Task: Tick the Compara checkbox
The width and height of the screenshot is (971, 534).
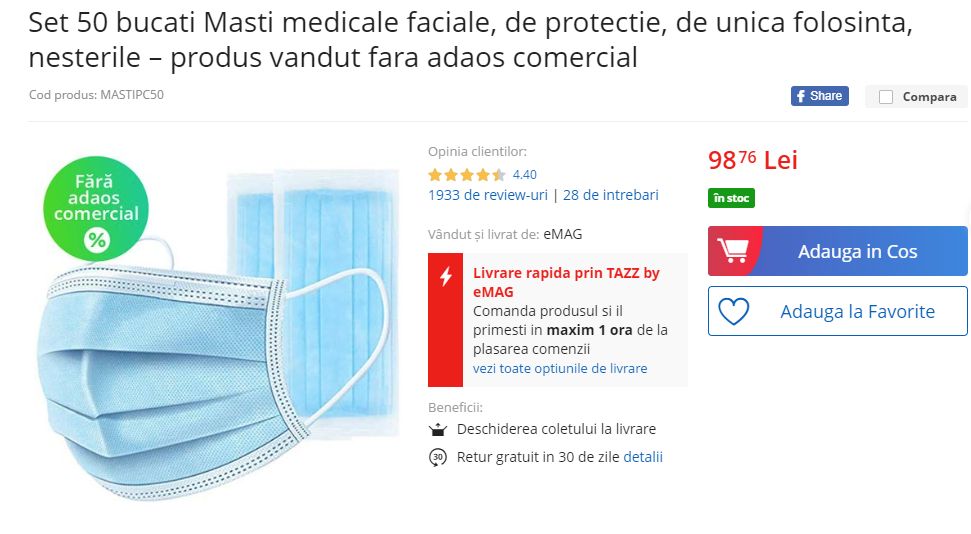Action: point(886,97)
